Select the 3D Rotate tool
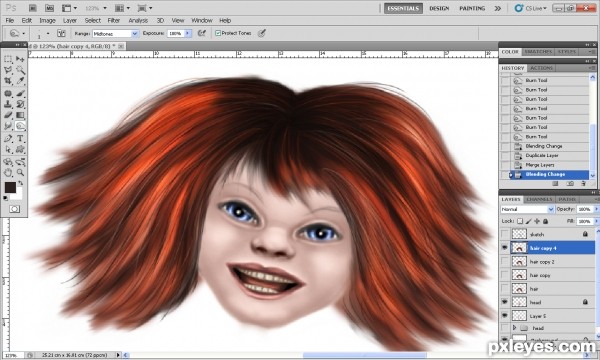 [x=8, y=162]
